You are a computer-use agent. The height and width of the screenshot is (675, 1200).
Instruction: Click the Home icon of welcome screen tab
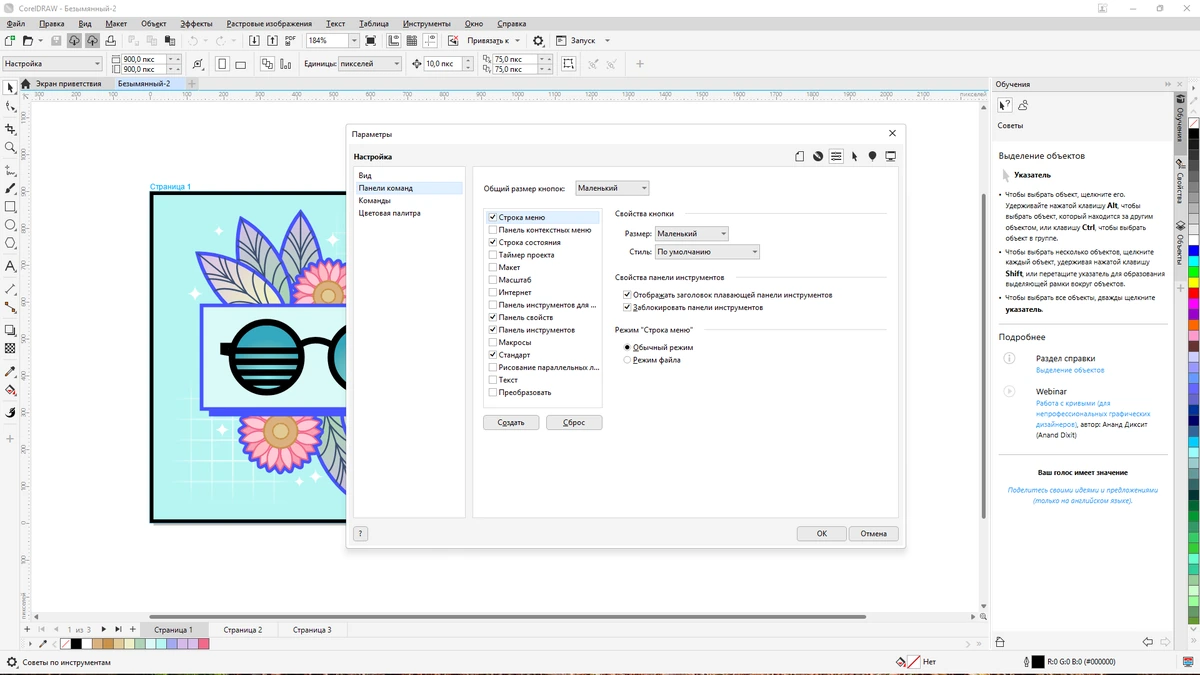[26, 84]
